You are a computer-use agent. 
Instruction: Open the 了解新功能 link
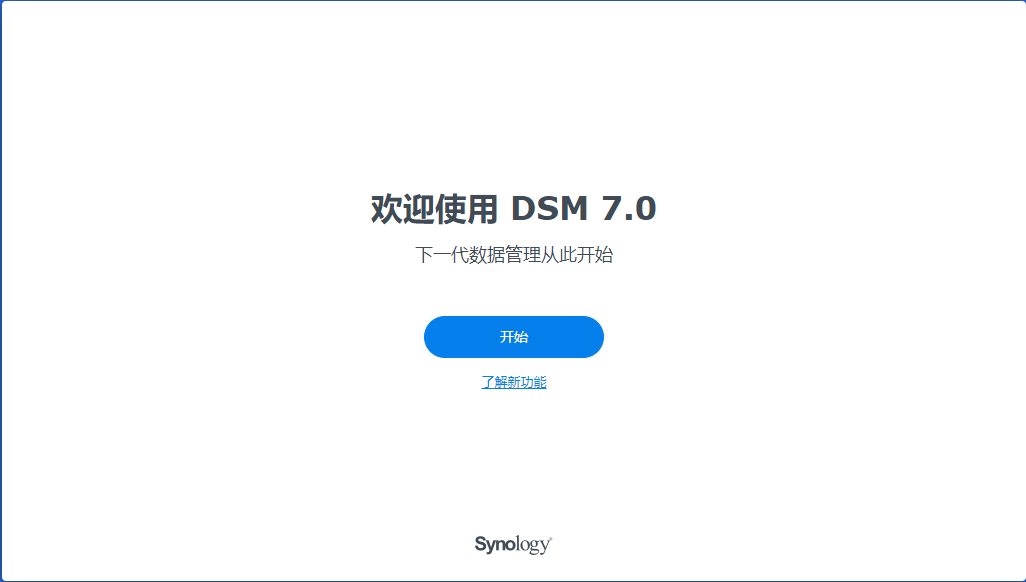point(514,382)
